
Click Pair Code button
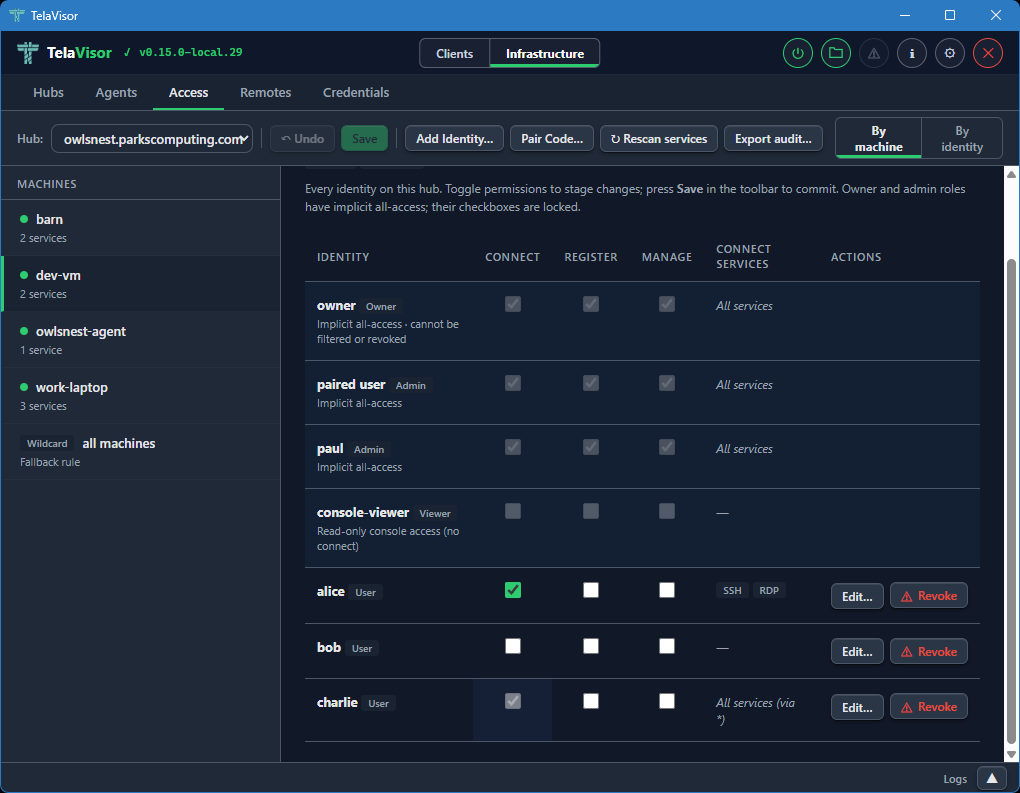[x=552, y=139]
